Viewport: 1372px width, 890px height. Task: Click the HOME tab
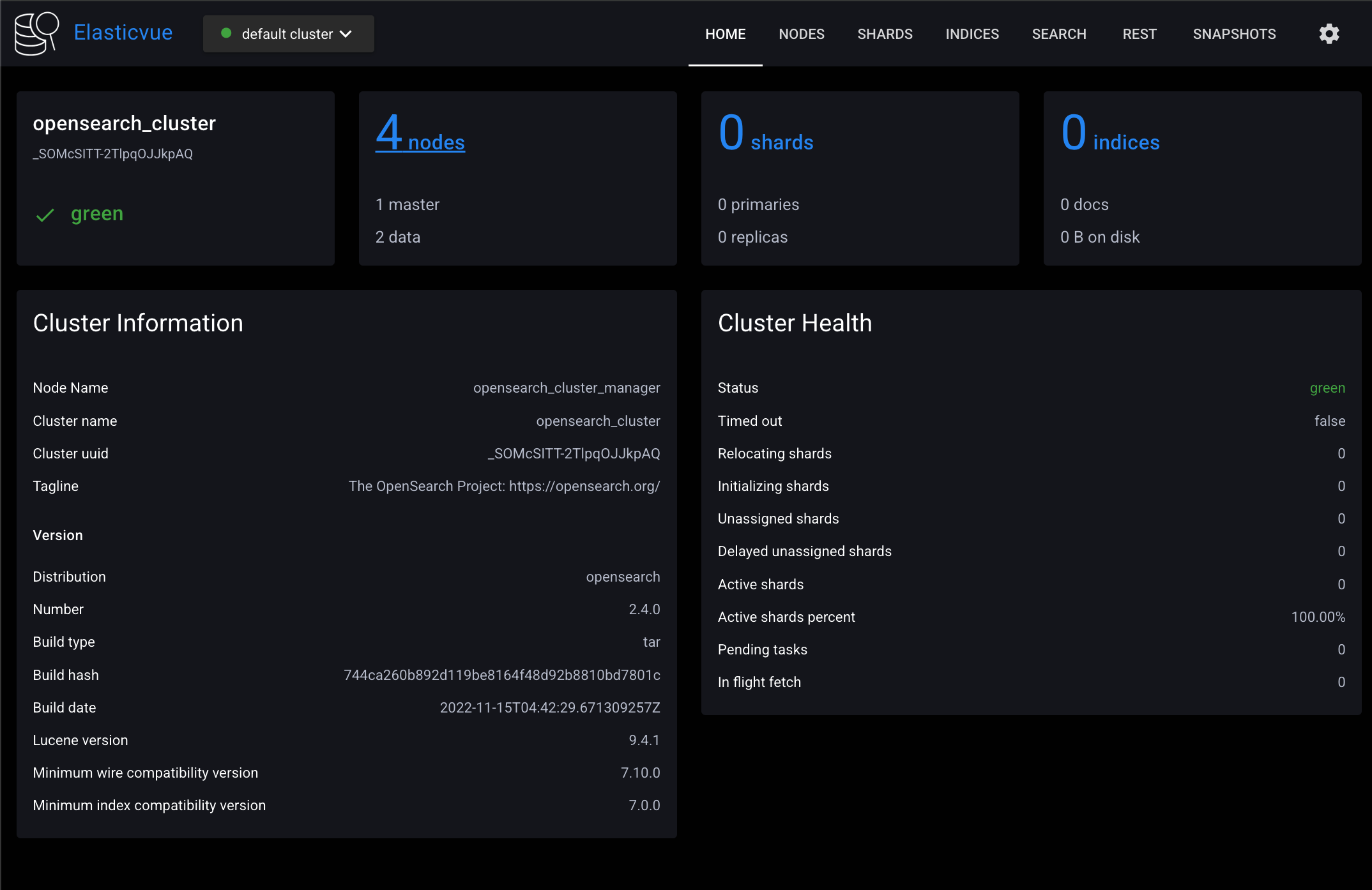[x=725, y=34]
